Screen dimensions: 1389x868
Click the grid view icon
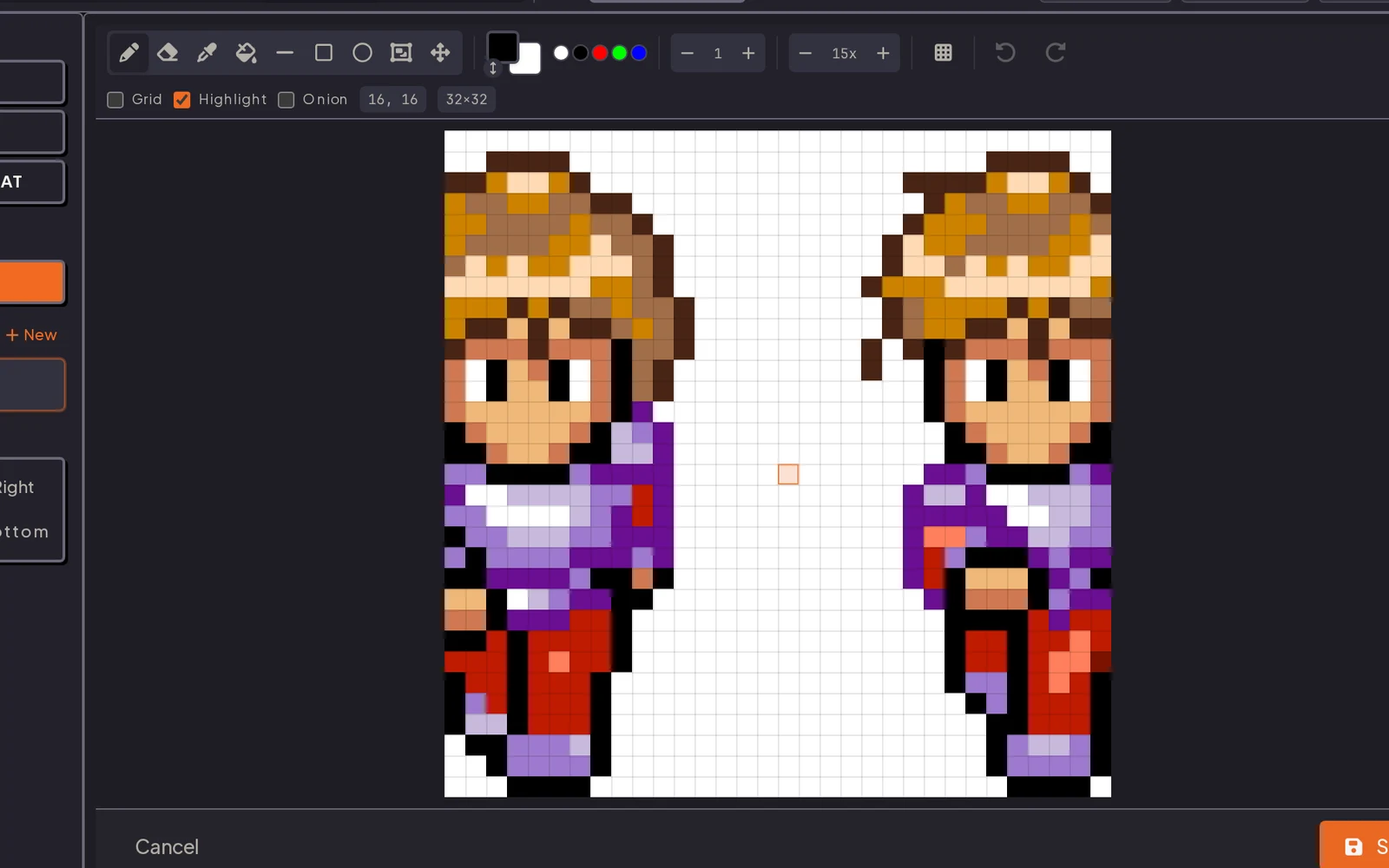(943, 53)
